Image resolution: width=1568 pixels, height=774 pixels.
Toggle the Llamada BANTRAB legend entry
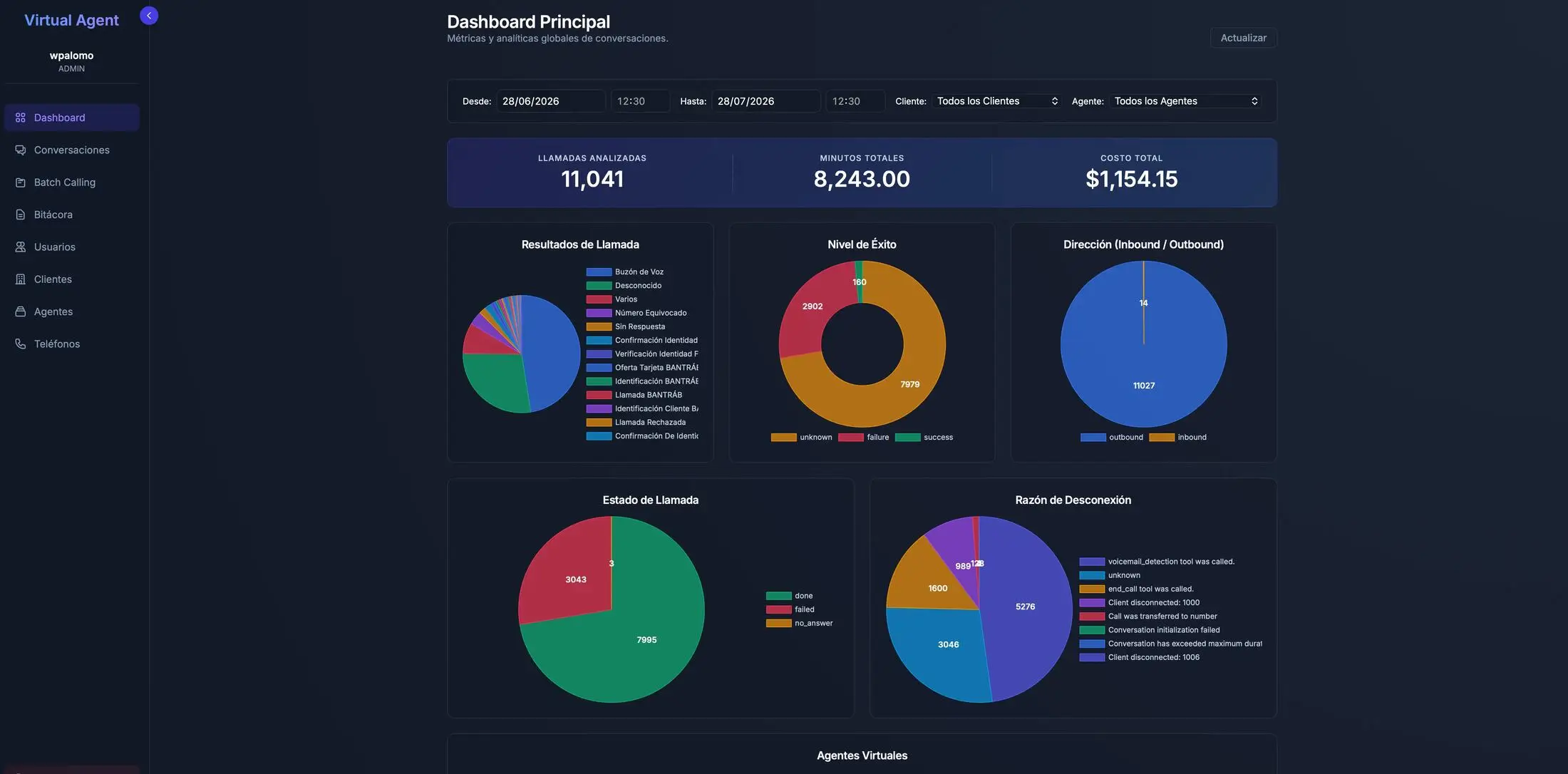634,395
